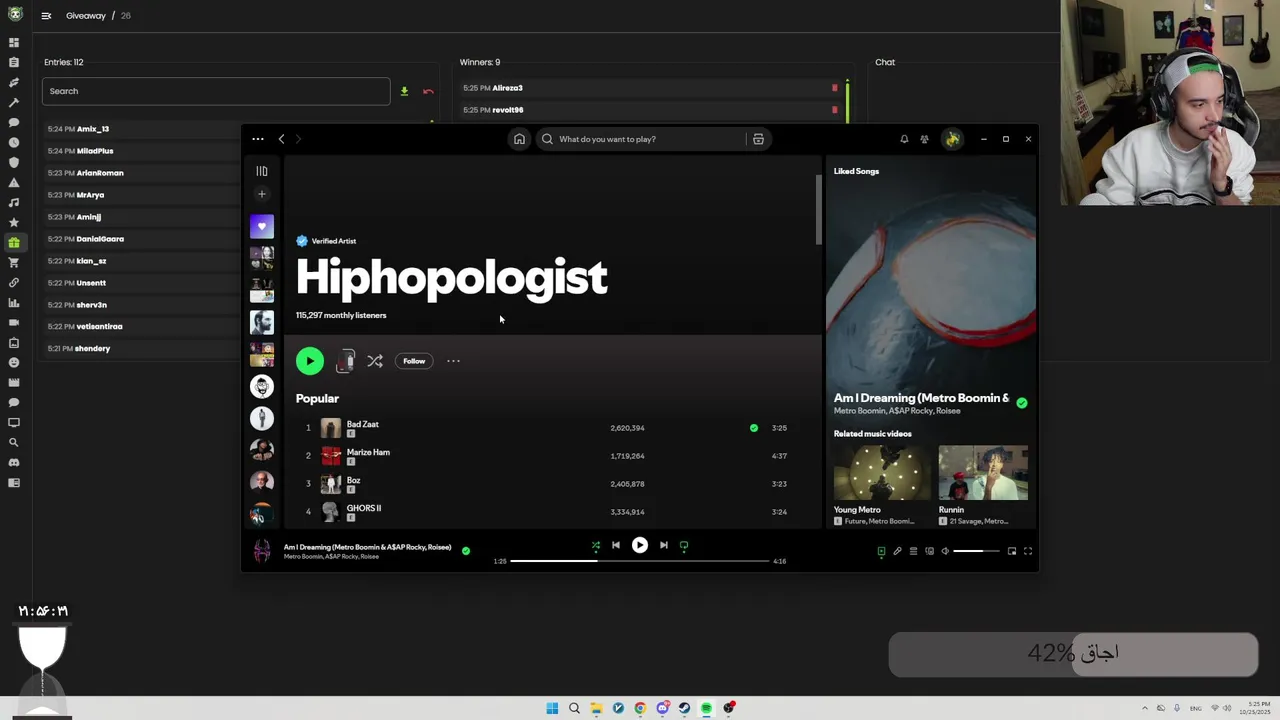Screen dimensions: 1280x720
Task: Mute Spotify with the speaker icon
Action: coord(945,551)
